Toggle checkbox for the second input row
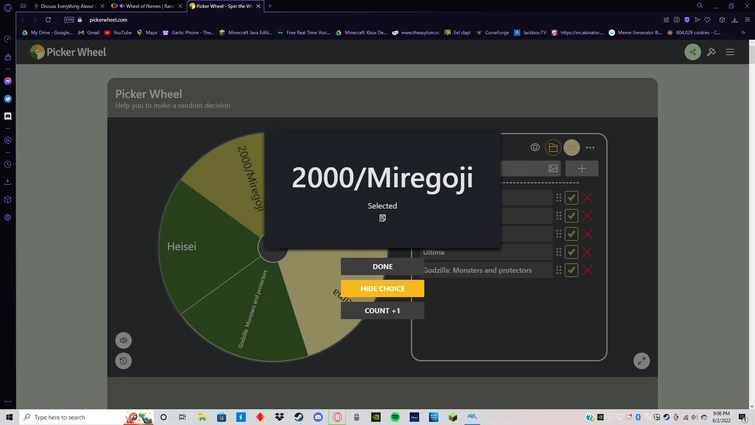The height and width of the screenshot is (425, 755). 572,216
